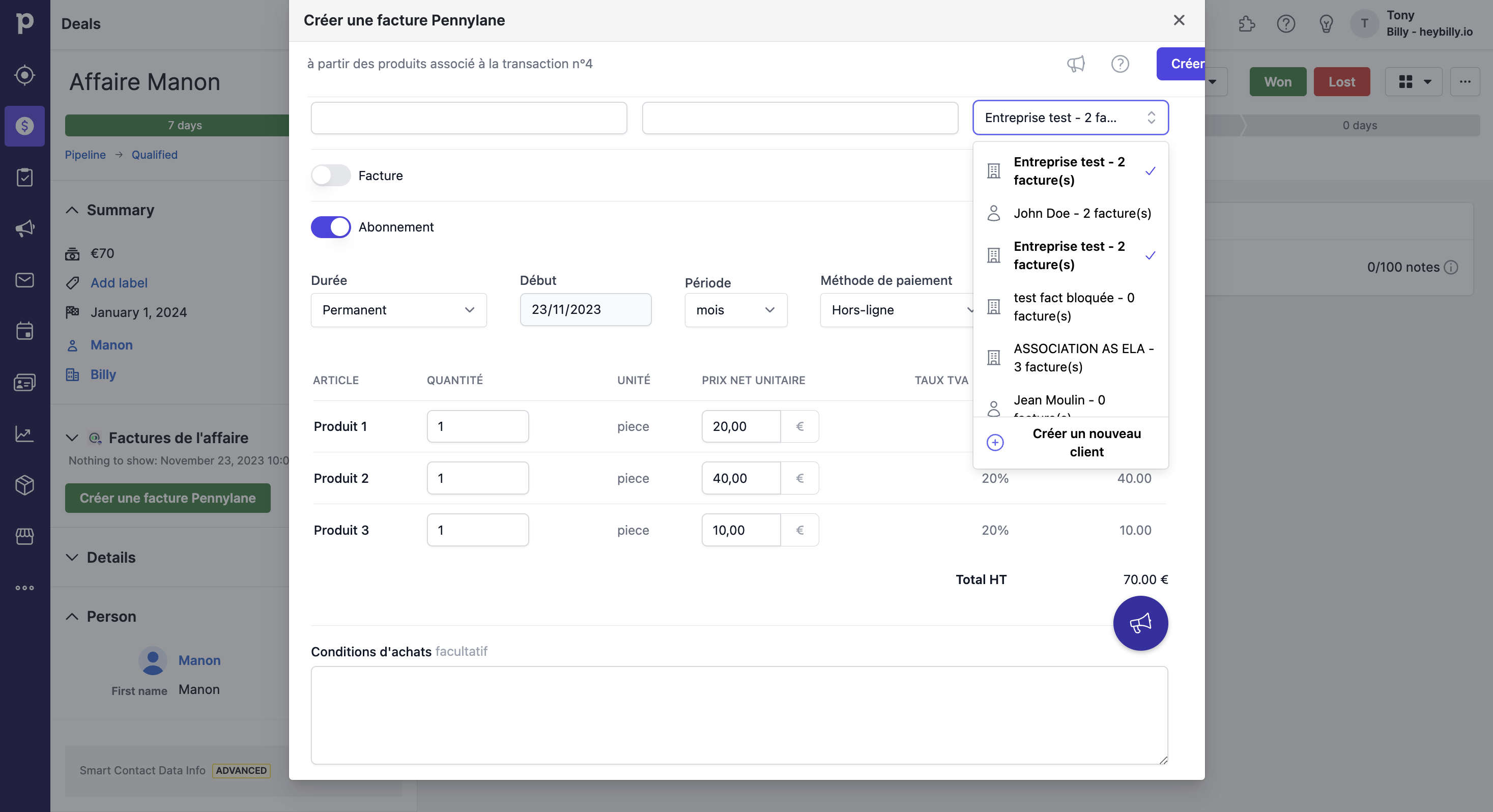Open the grid view dropdown
This screenshot has height=812, width=1493.
point(1414,82)
